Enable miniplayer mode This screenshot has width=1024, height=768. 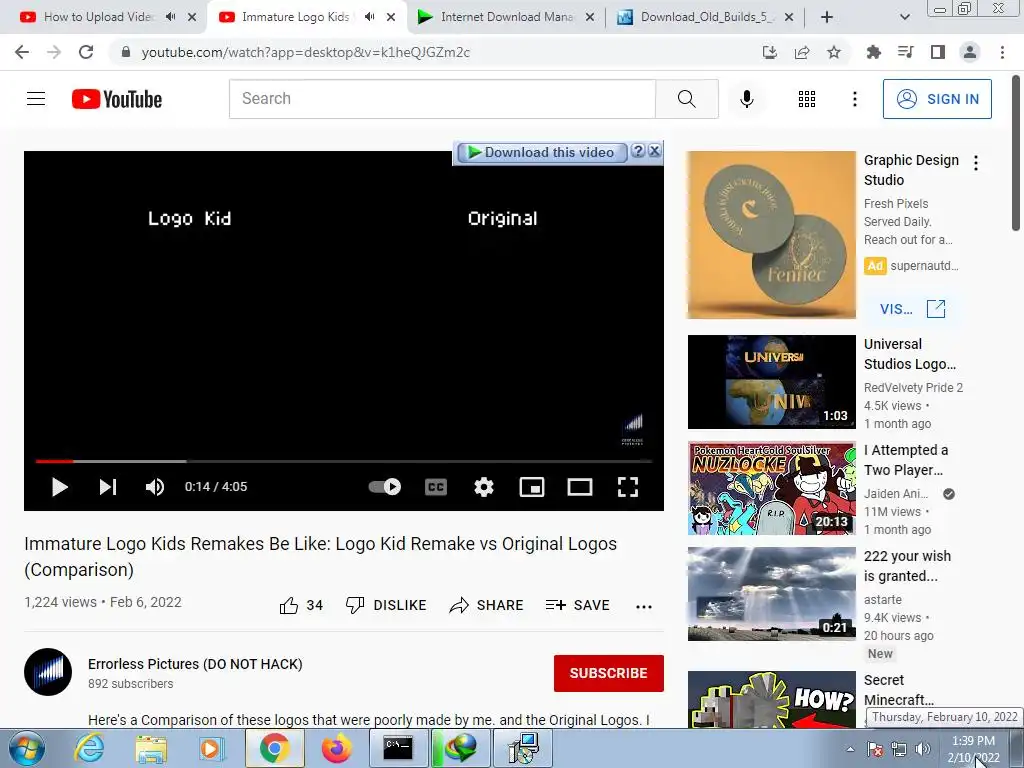point(532,487)
